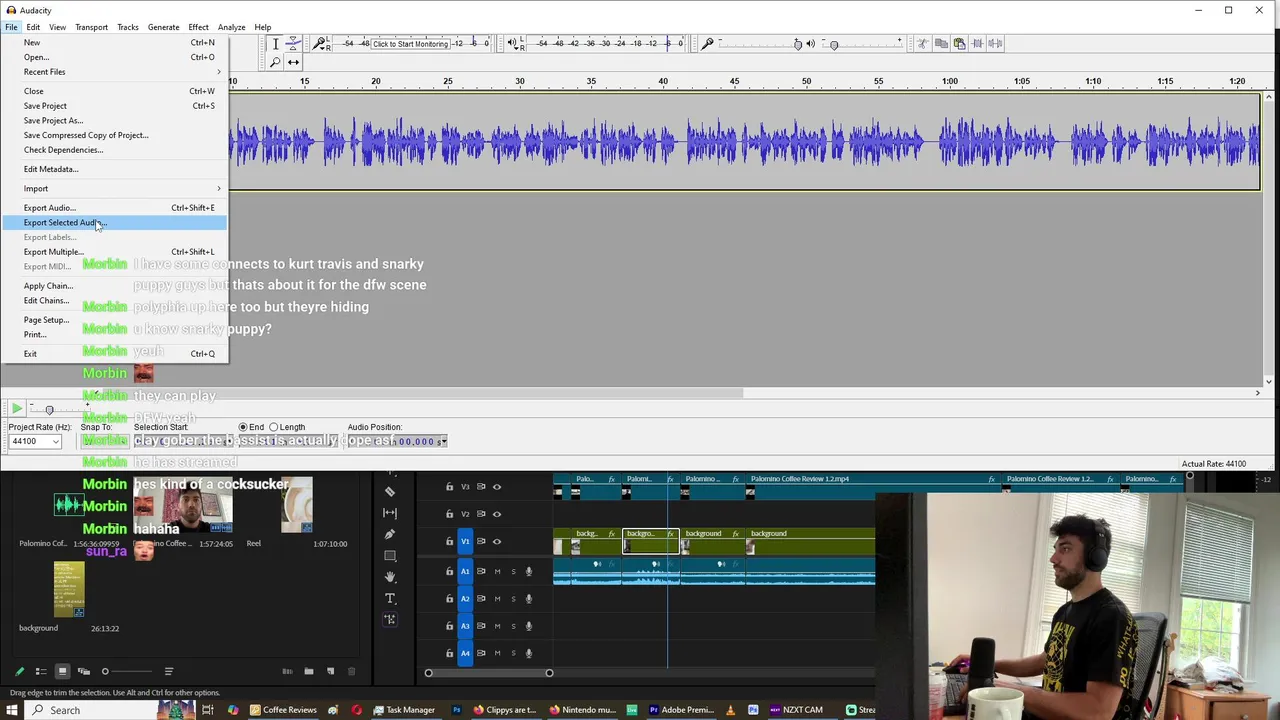The width and height of the screenshot is (1280, 720).
Task: Select the Audacity Envelope tool
Action: (x=293, y=44)
